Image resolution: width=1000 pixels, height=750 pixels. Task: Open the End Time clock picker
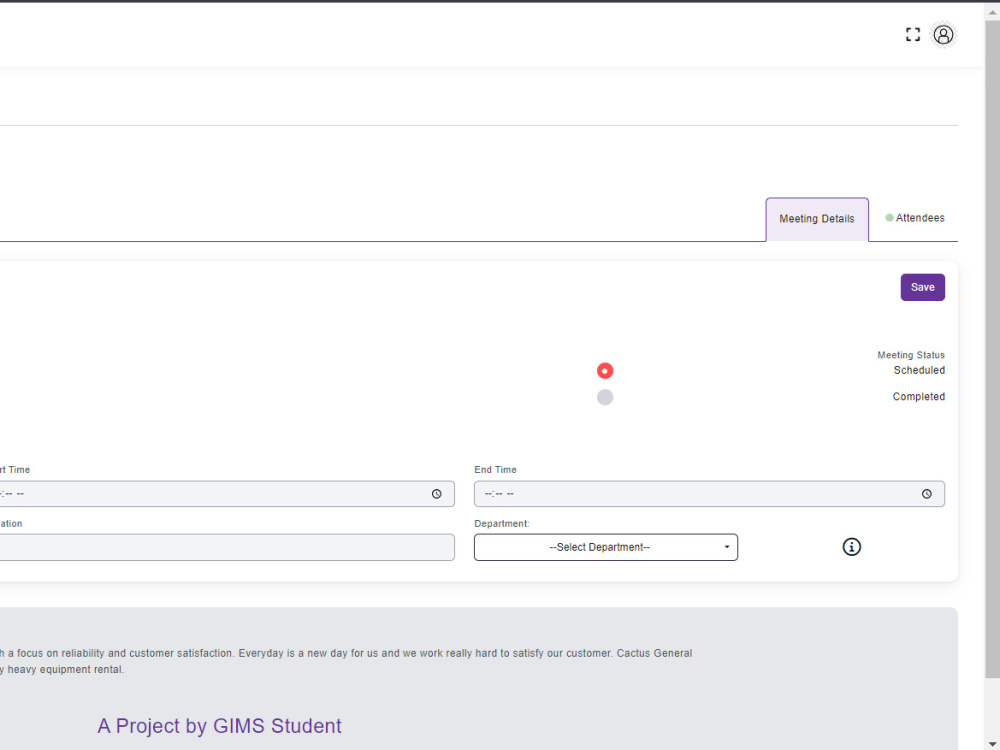click(927, 494)
